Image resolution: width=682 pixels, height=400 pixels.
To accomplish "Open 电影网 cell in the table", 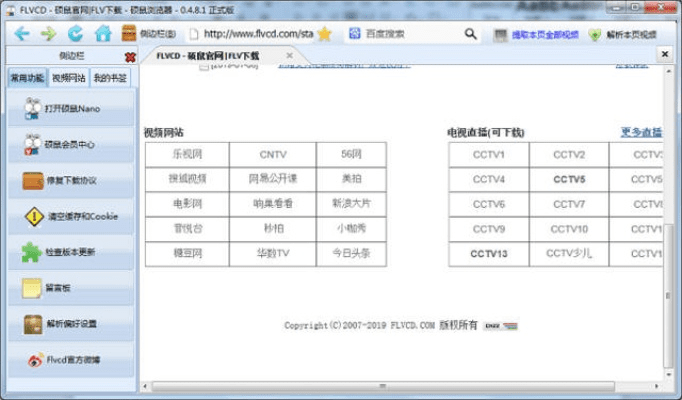I will pyautogui.click(x=187, y=204).
